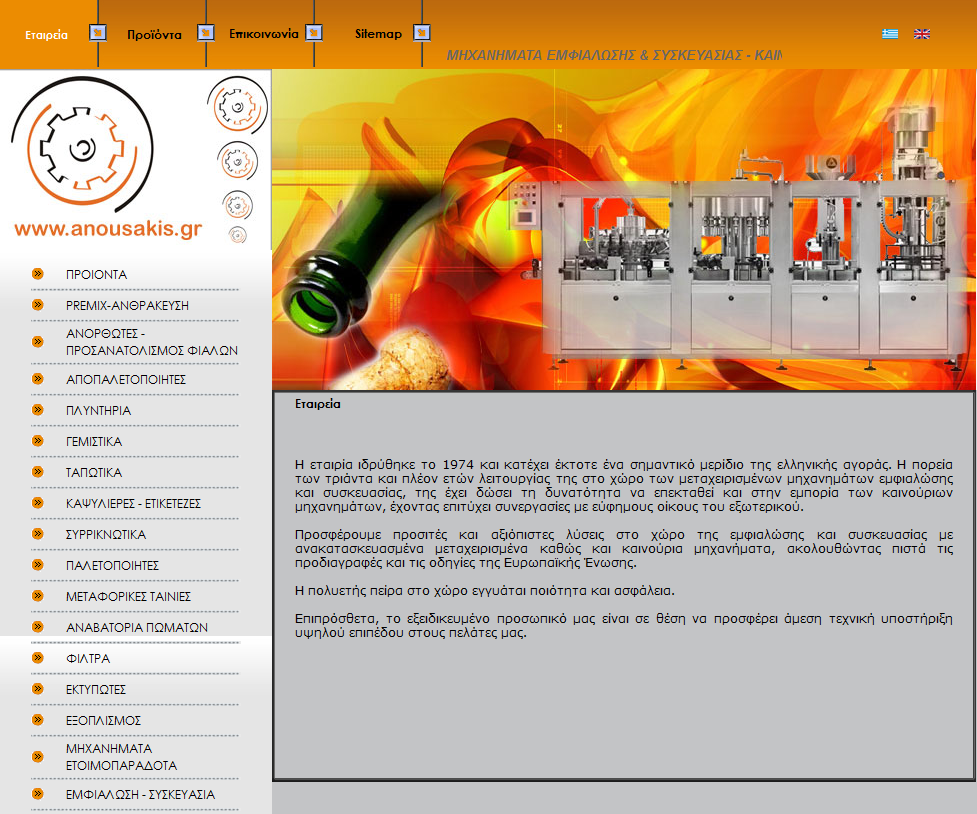Click the bottling machine banner image
The width and height of the screenshot is (977, 814).
click(x=624, y=229)
